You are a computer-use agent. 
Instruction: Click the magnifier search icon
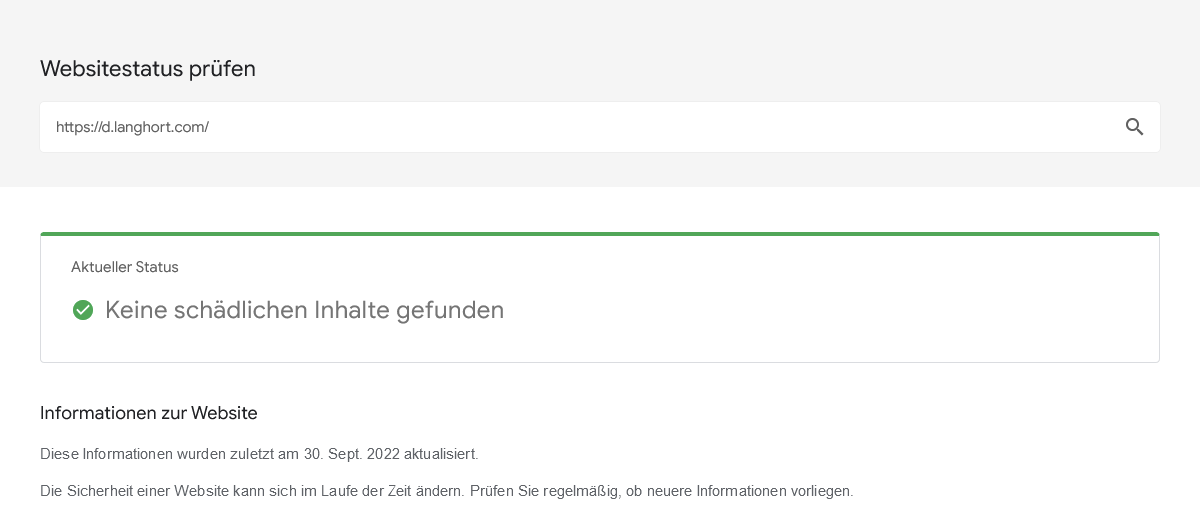click(1134, 127)
